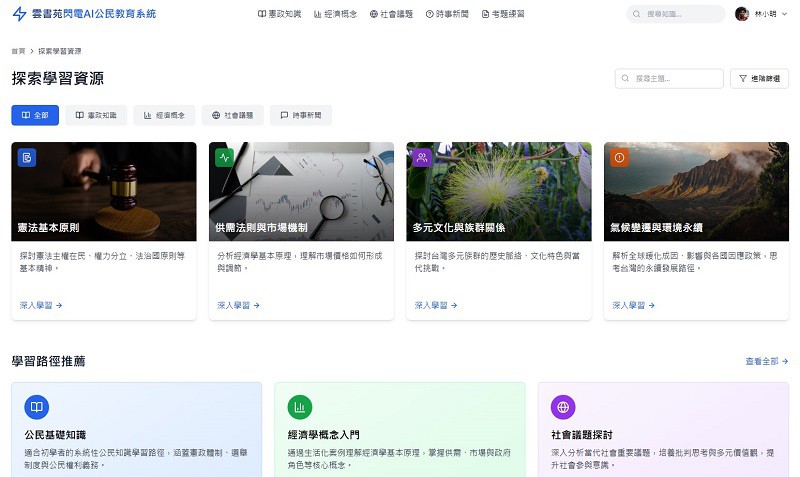Screen dimensions: 800x477
Task: View all learning paths via 查看全部
Action: [x=766, y=361]
